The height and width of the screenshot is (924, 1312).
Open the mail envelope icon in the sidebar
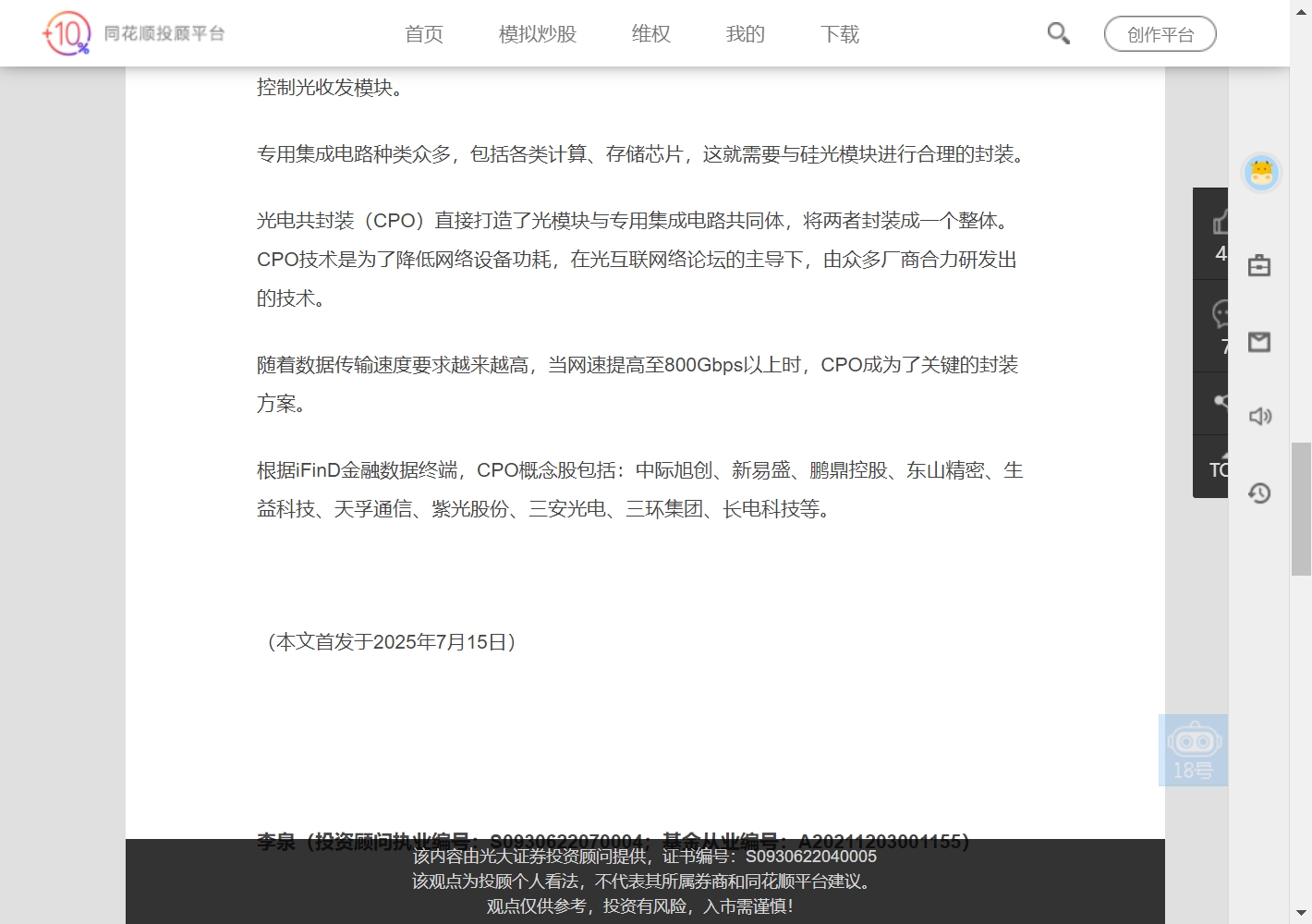[x=1259, y=342]
